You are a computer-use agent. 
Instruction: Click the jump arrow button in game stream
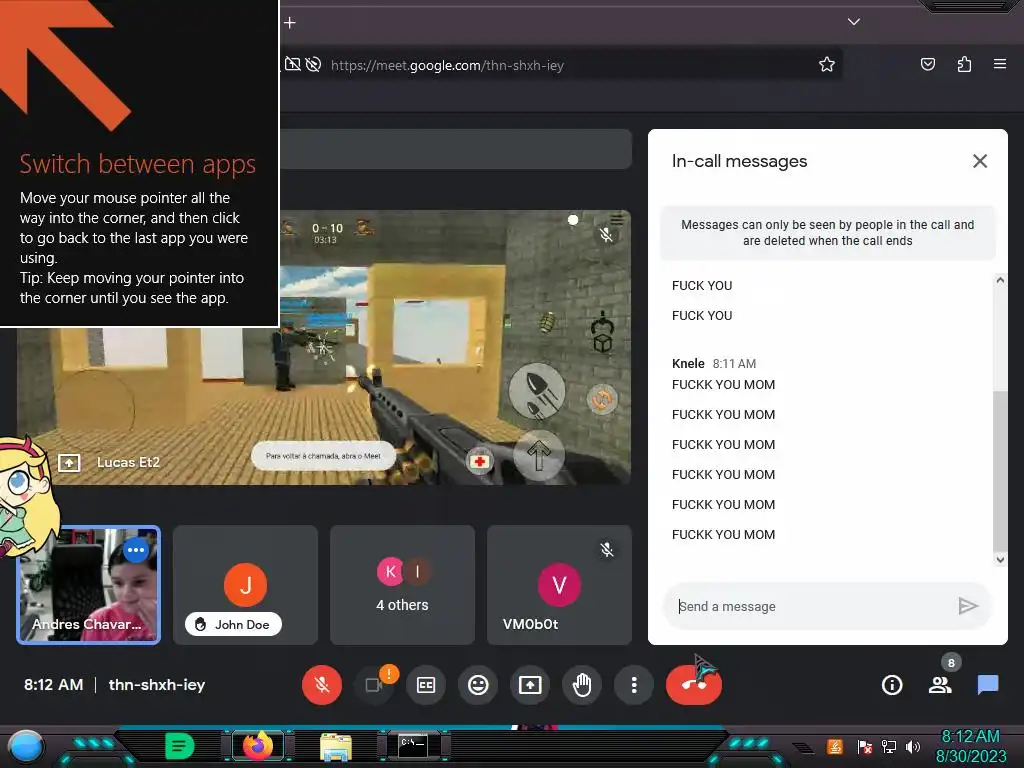539,455
